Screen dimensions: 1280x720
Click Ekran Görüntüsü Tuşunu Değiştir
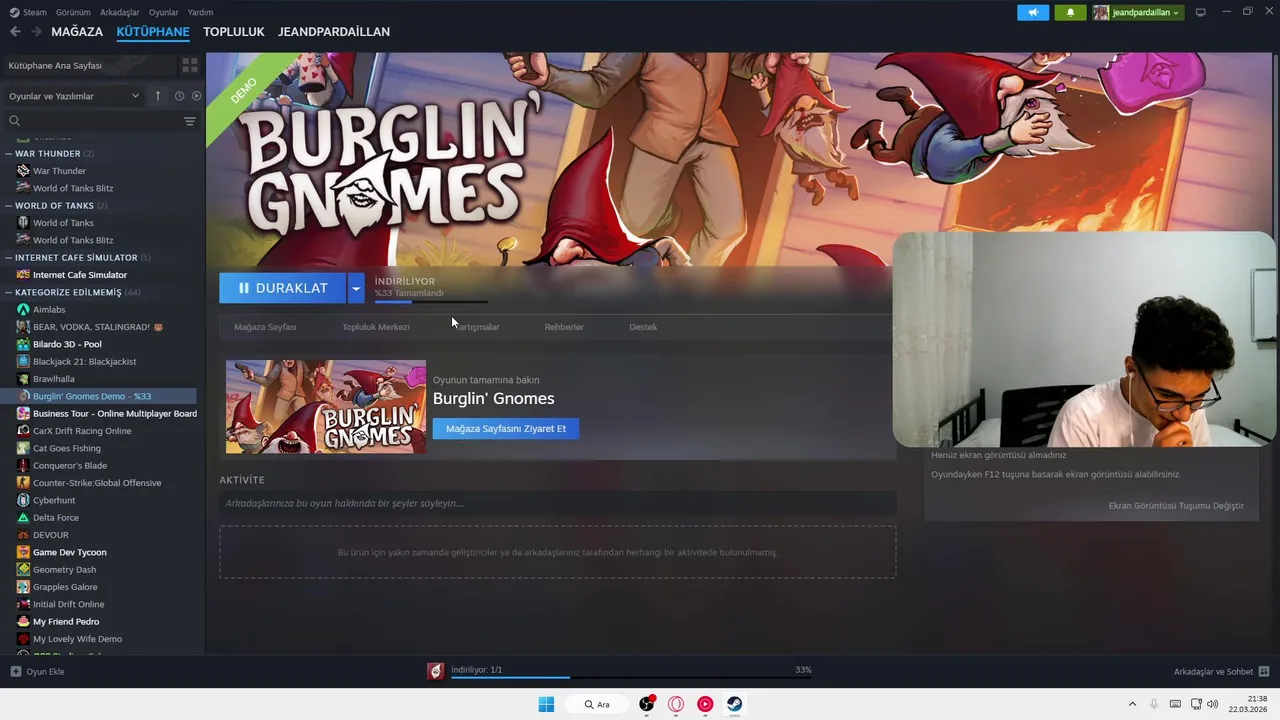1176,506
